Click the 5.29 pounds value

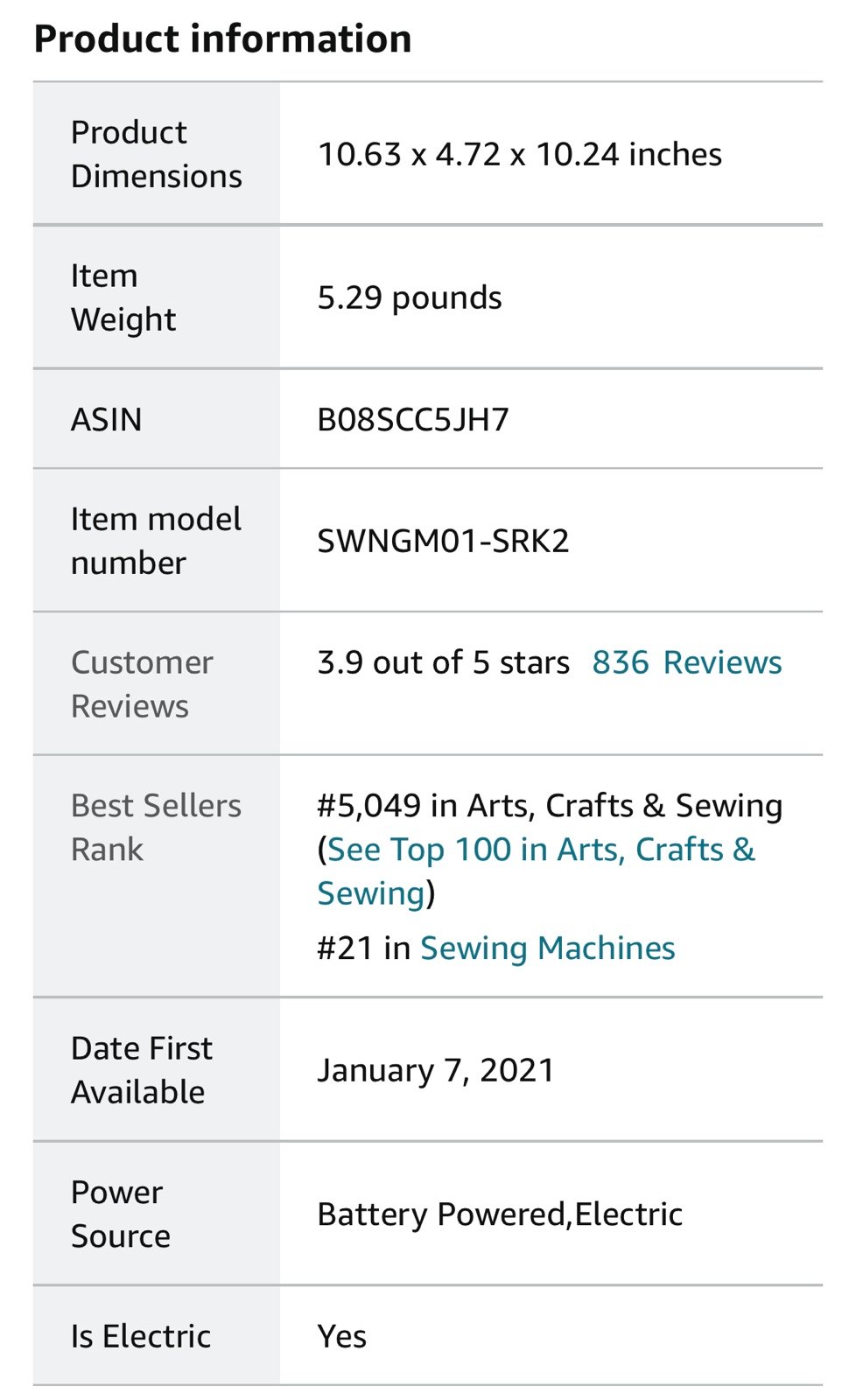point(410,297)
